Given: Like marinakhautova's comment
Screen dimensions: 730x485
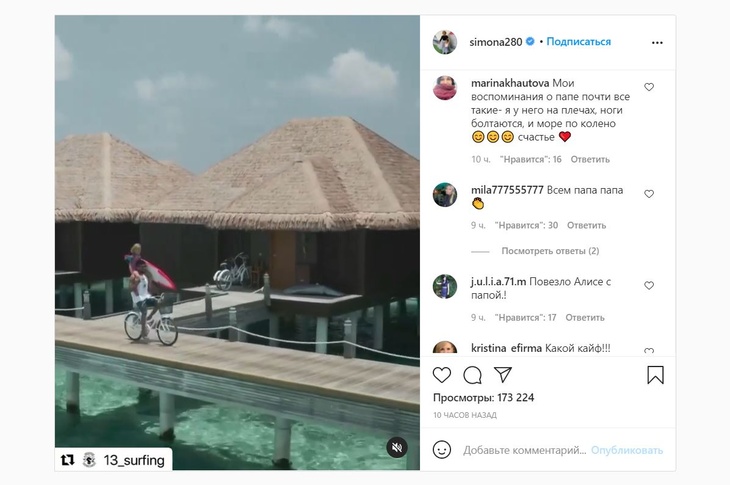Looking at the screenshot, I should 649,87.
